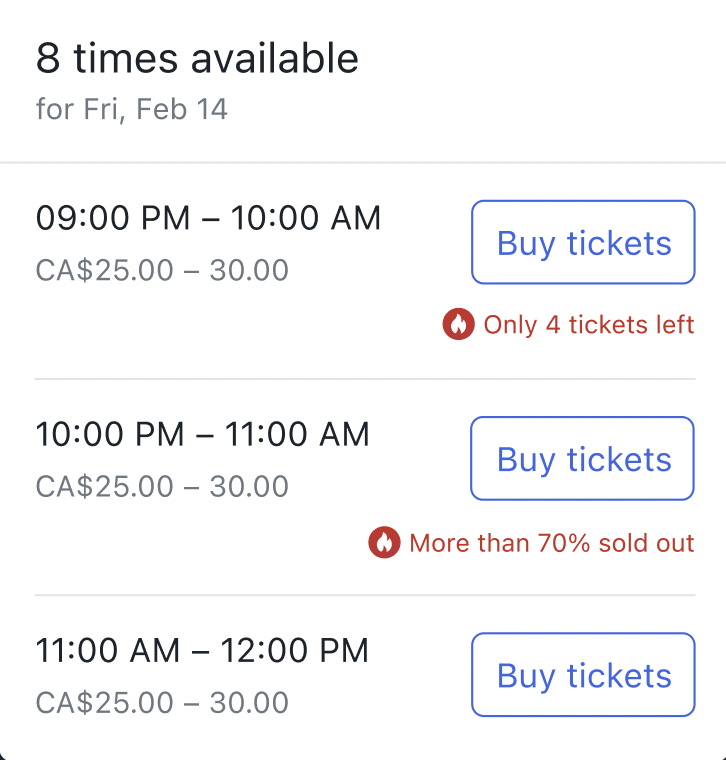Click the price under the 10:00 PM slot
Viewport: 726px width, 760px height.
coord(162,486)
